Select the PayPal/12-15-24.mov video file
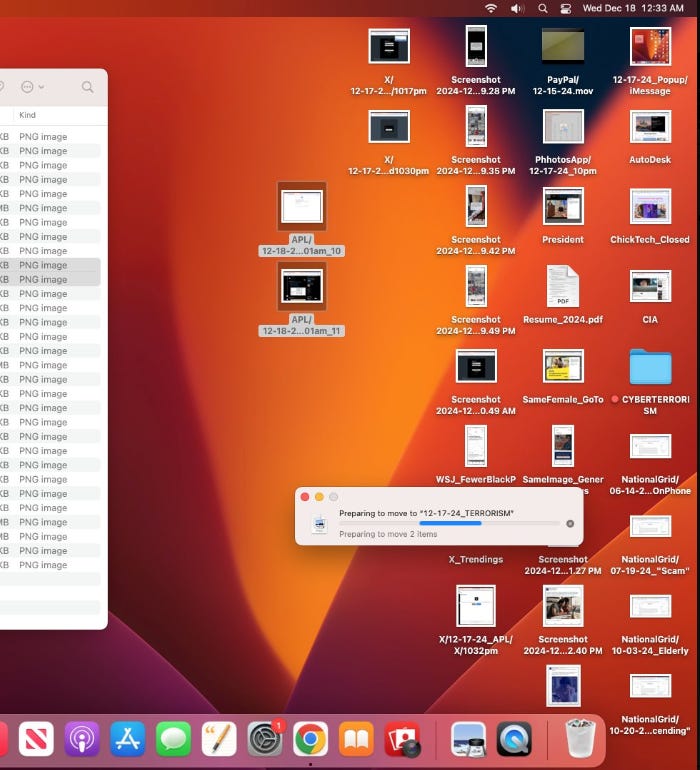This screenshot has width=700, height=770. tap(563, 46)
